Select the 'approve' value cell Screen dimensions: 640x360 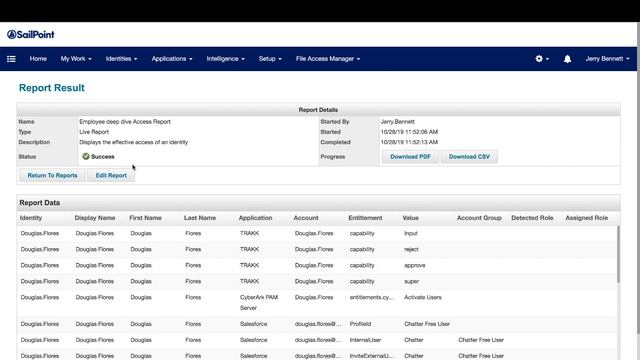coord(415,265)
